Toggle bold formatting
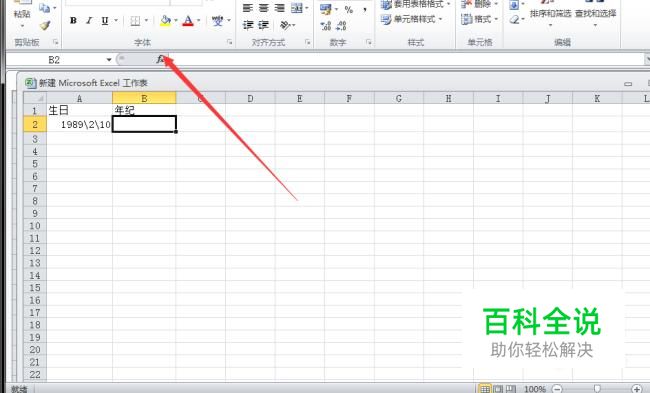This screenshot has height=393, width=650. [73, 21]
